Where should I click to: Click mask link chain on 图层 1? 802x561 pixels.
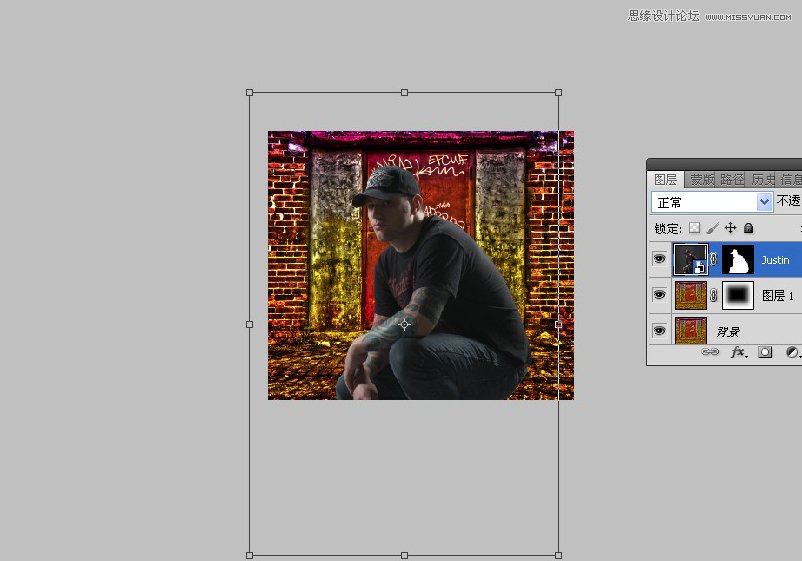(714, 295)
